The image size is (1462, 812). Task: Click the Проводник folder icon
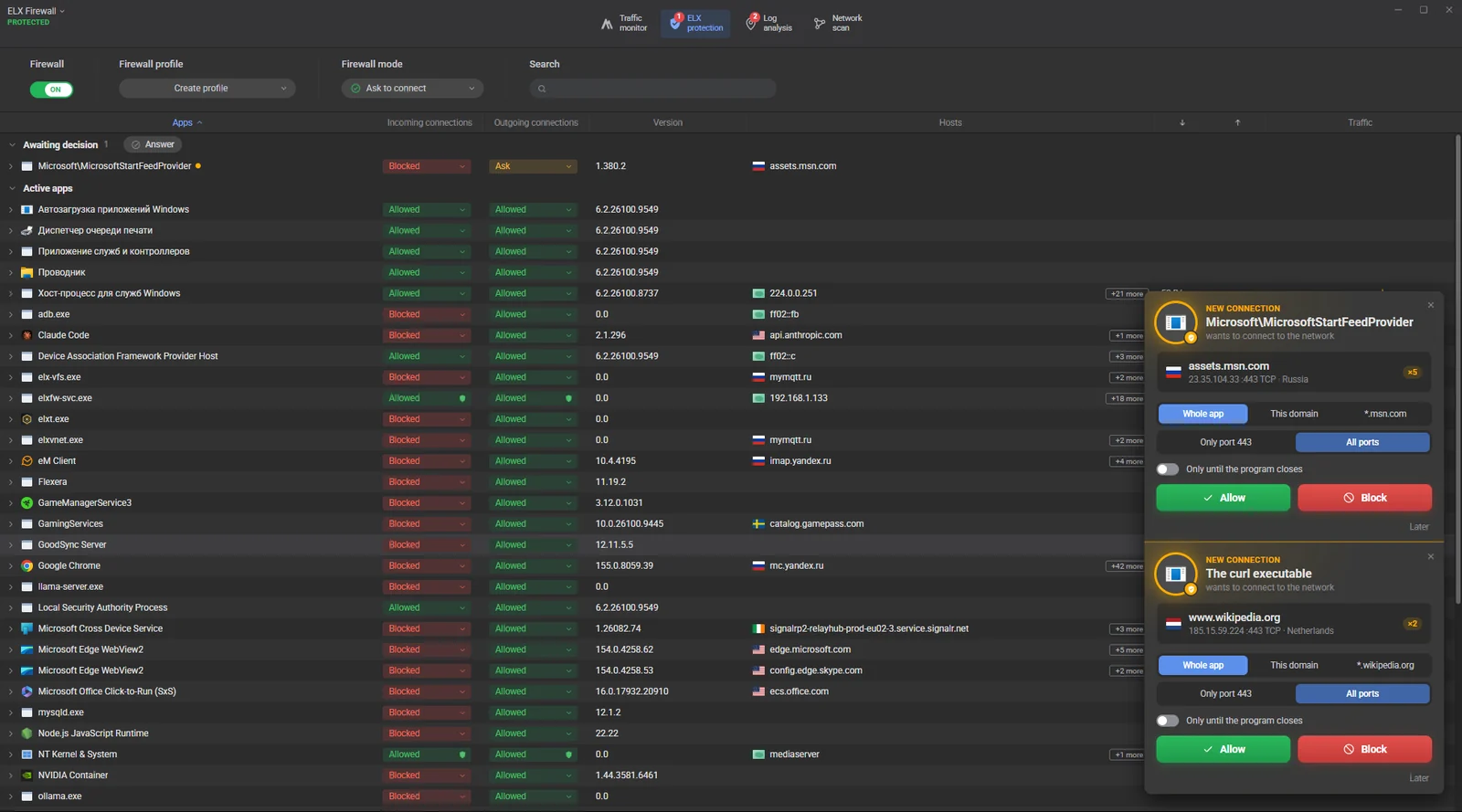[27, 272]
